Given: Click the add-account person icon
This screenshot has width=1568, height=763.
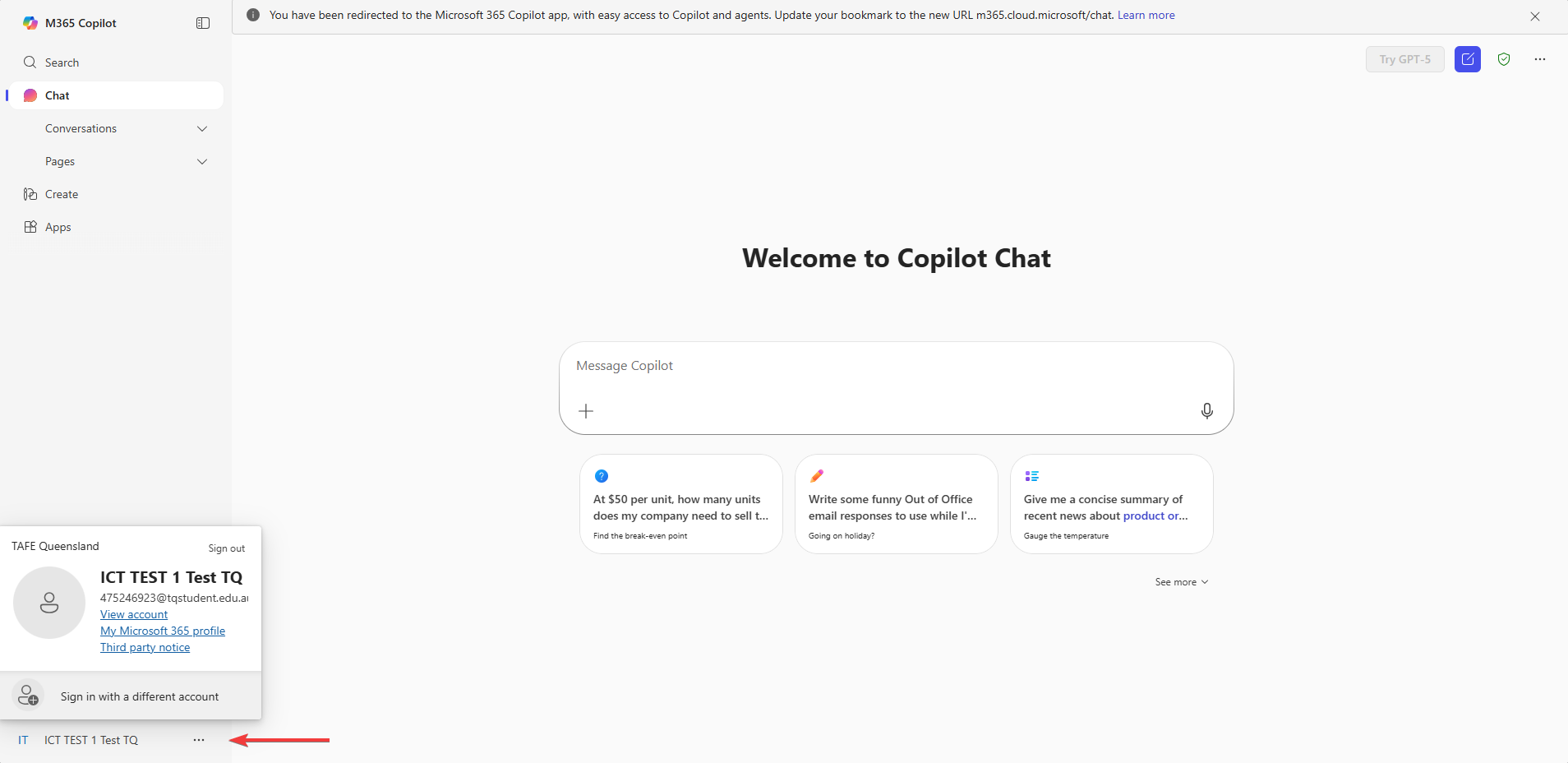Looking at the screenshot, I should click(28, 696).
